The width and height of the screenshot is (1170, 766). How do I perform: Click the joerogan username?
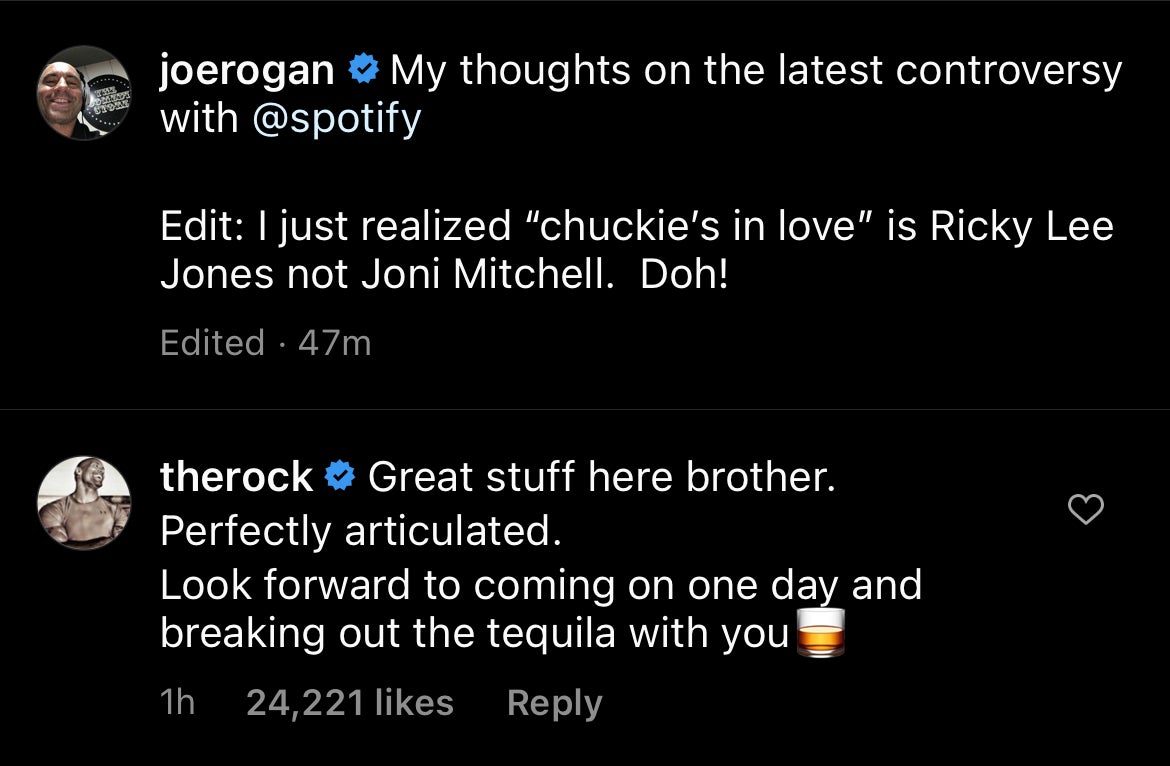(247, 71)
